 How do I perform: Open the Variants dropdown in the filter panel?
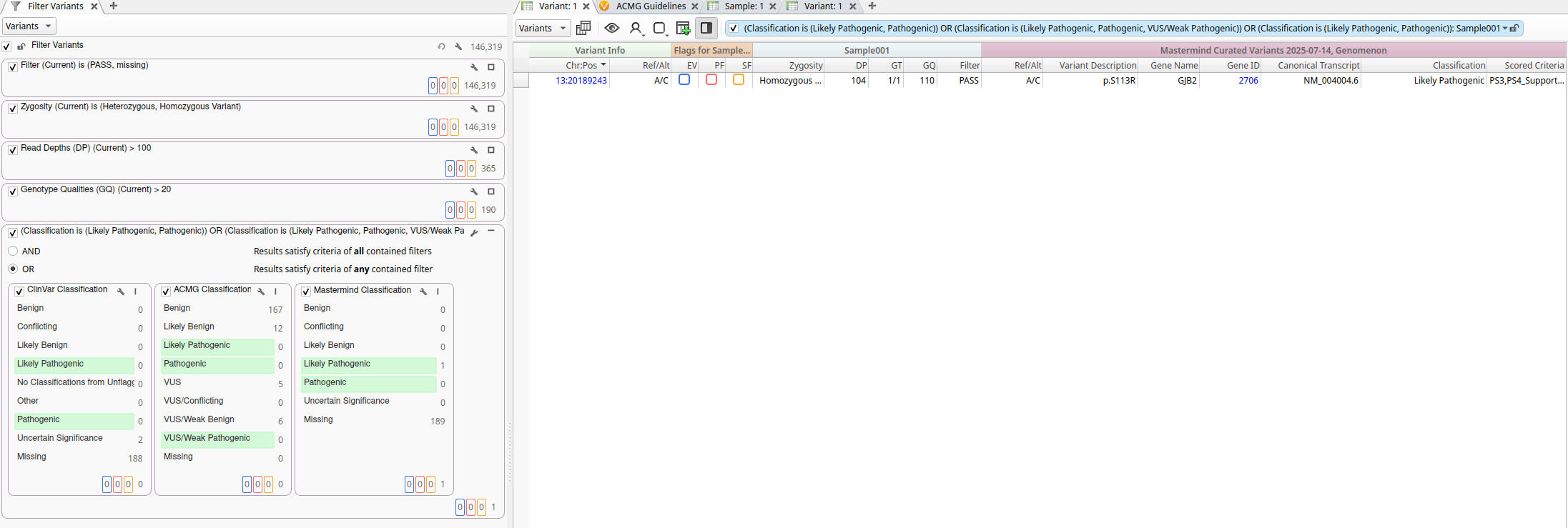pos(29,26)
